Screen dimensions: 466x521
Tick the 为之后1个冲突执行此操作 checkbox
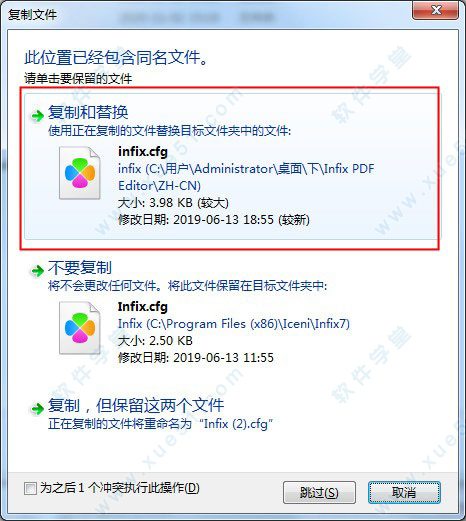click(30, 488)
